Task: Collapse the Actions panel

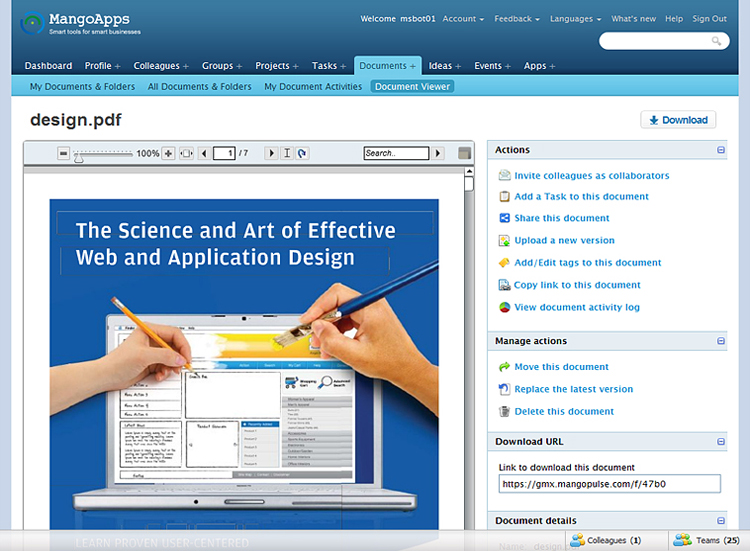Action: tap(721, 150)
